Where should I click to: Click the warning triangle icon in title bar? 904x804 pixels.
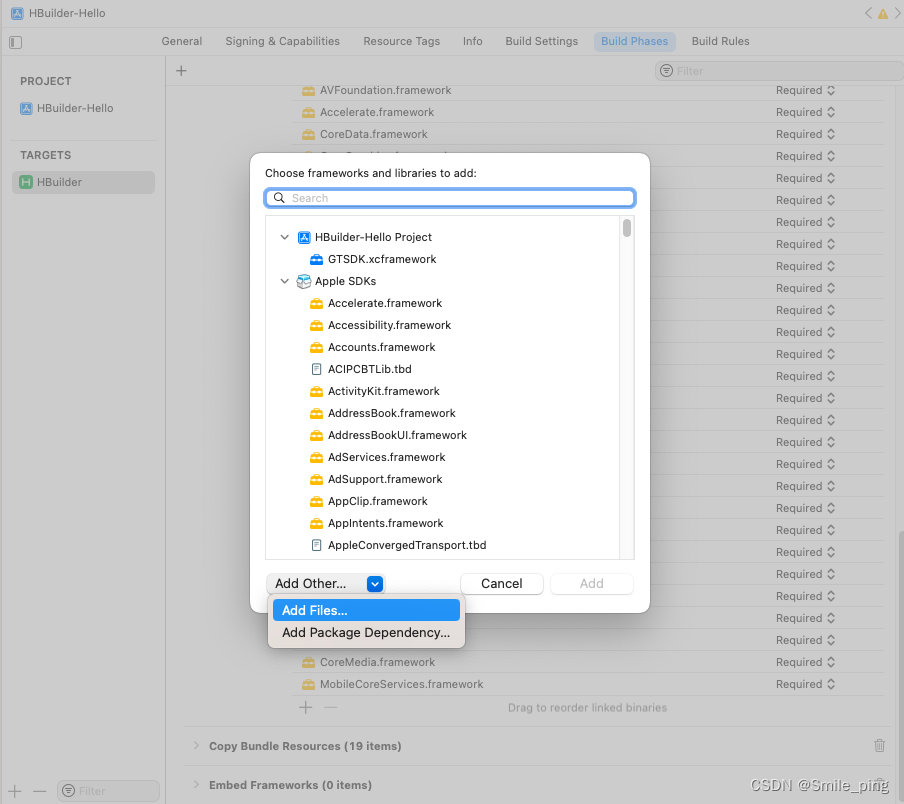tap(883, 14)
